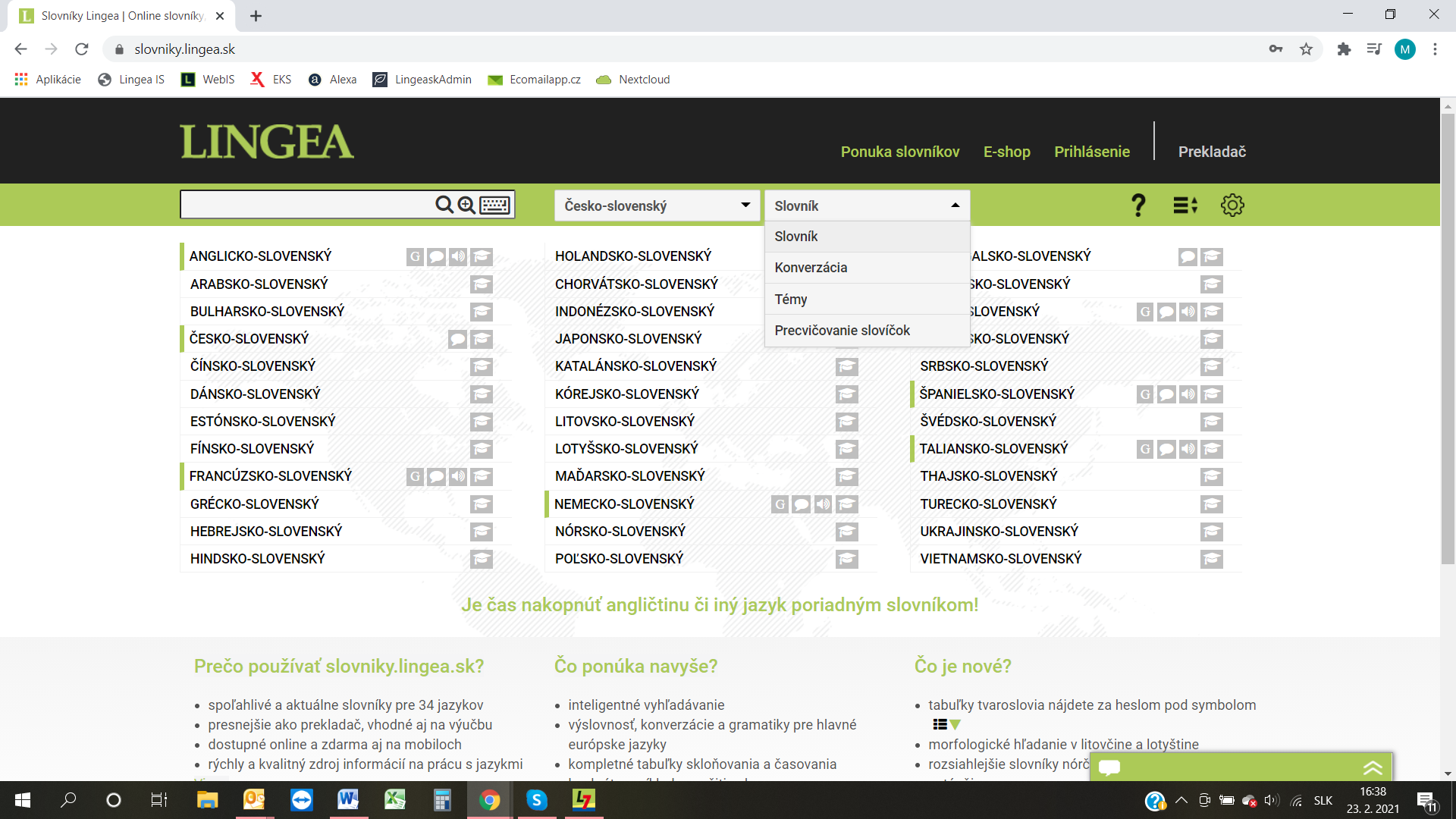1456x819 pixels.
Task: Click the LINGEA logo
Action: click(x=267, y=142)
